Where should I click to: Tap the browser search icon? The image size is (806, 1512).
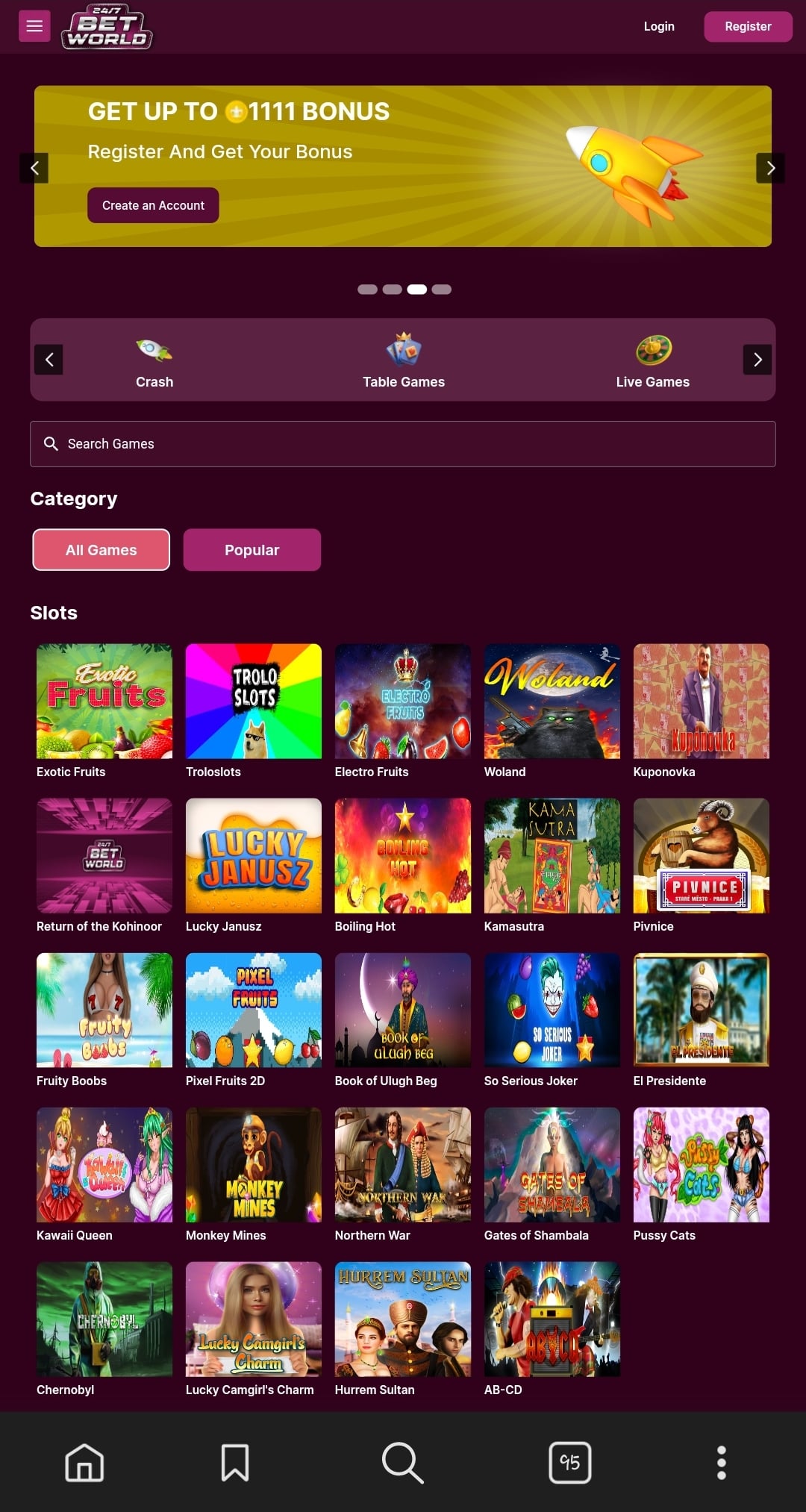403,1462
